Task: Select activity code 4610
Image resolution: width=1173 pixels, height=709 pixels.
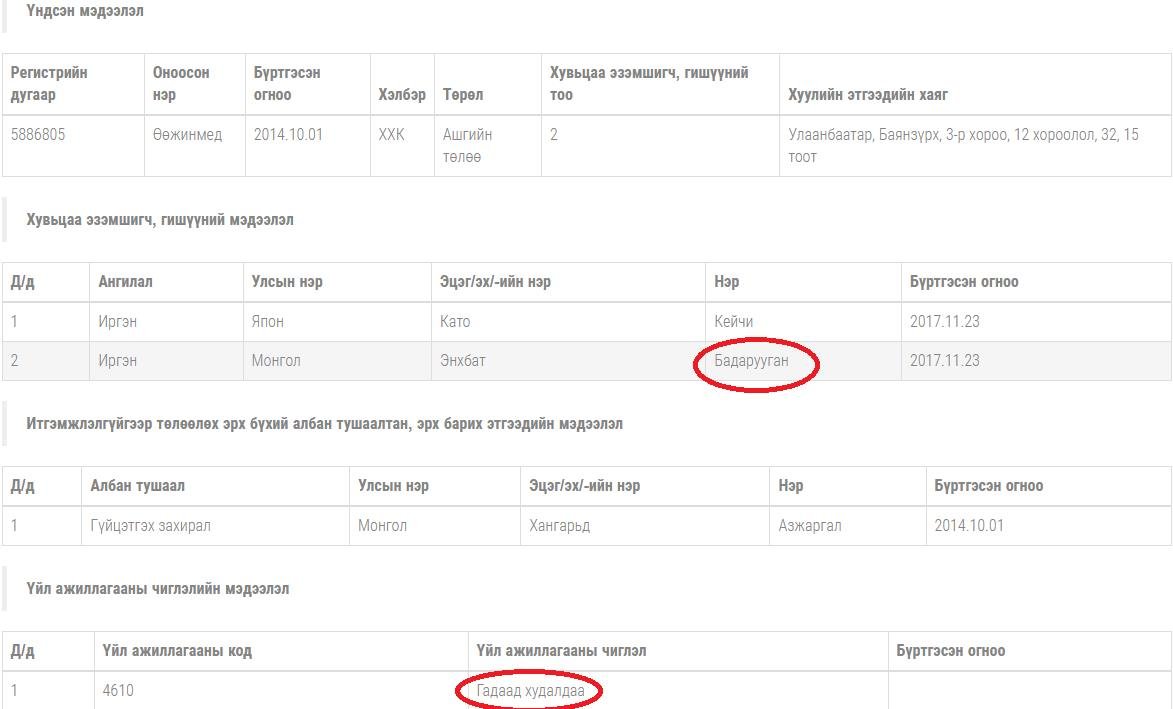Action: point(118,691)
